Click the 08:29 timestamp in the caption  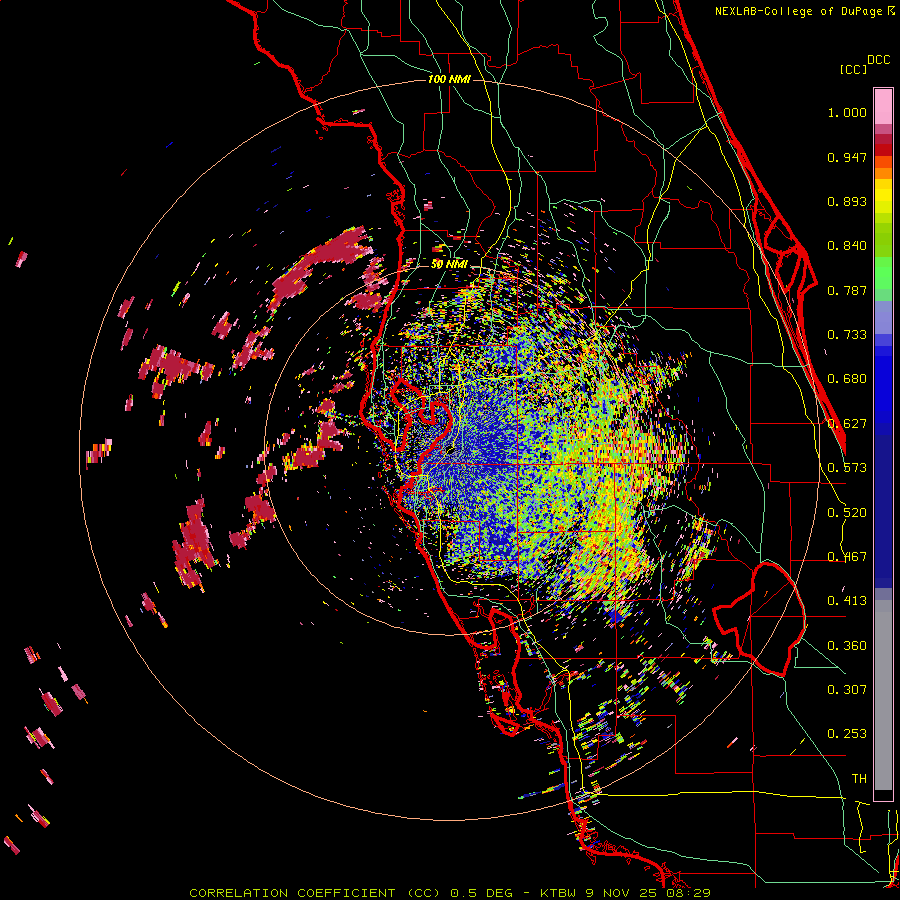(x=688, y=893)
